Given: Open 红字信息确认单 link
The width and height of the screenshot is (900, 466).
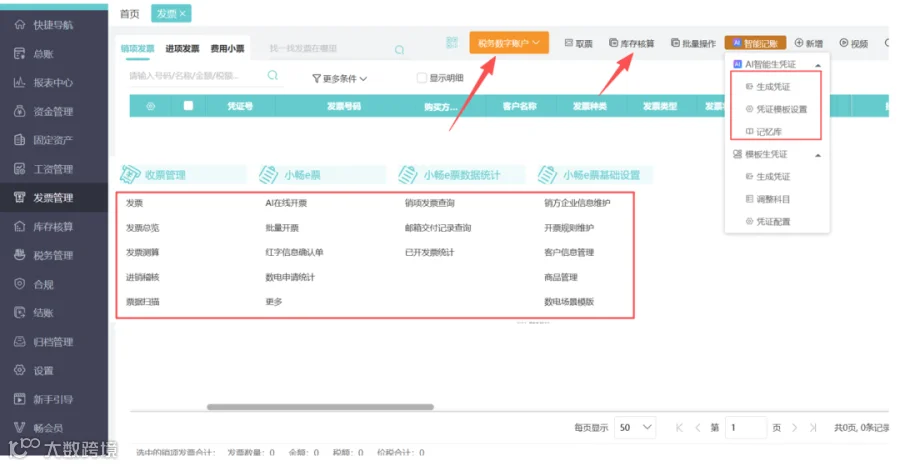Looking at the screenshot, I should [294, 253].
